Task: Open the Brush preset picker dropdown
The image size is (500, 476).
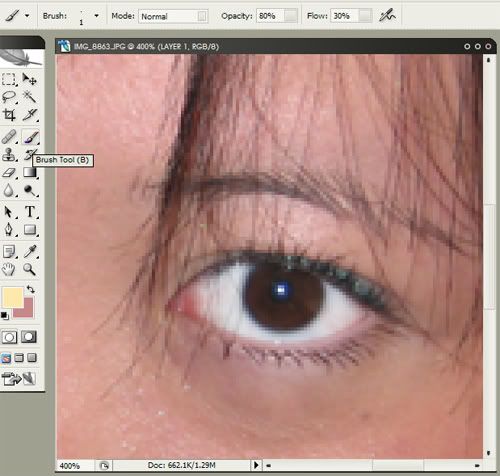Action: point(96,16)
